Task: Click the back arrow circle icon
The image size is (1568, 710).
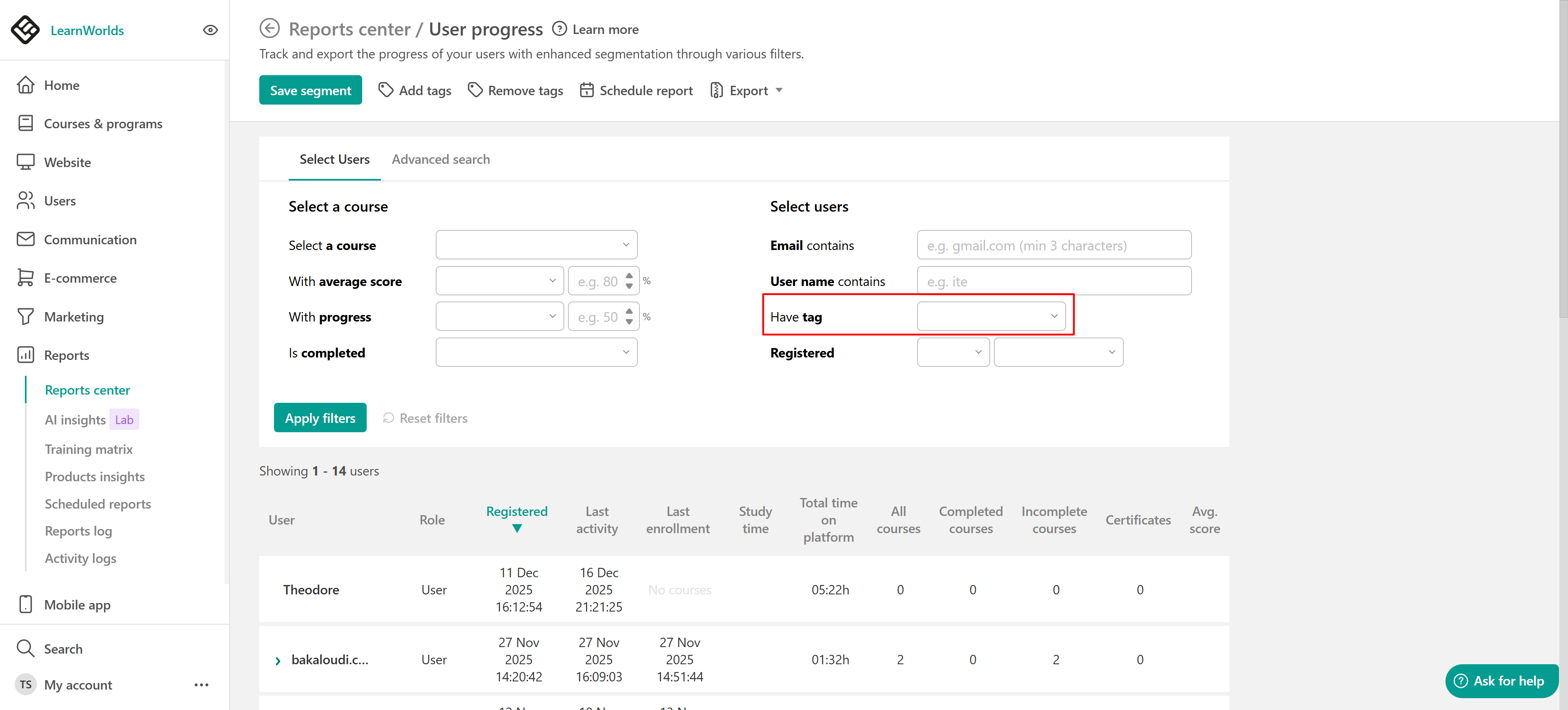Action: click(269, 29)
